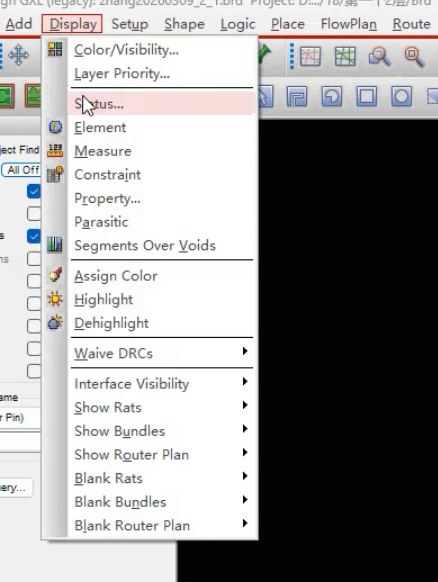
Task: Toggle the second checked Find filter checkbox
Action: [x=33, y=236]
